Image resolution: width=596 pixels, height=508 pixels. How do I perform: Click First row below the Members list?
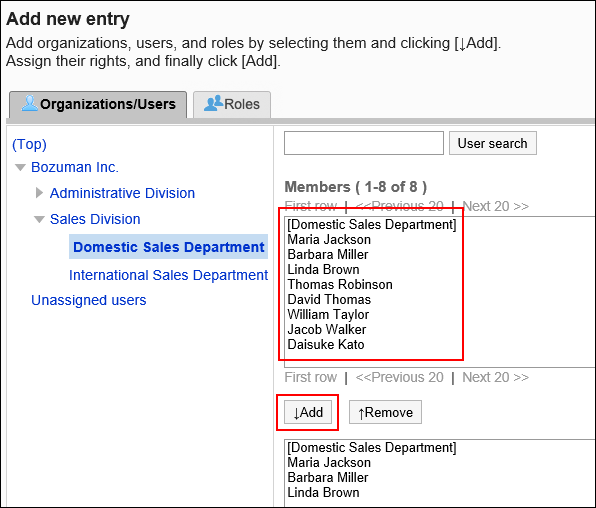[311, 377]
